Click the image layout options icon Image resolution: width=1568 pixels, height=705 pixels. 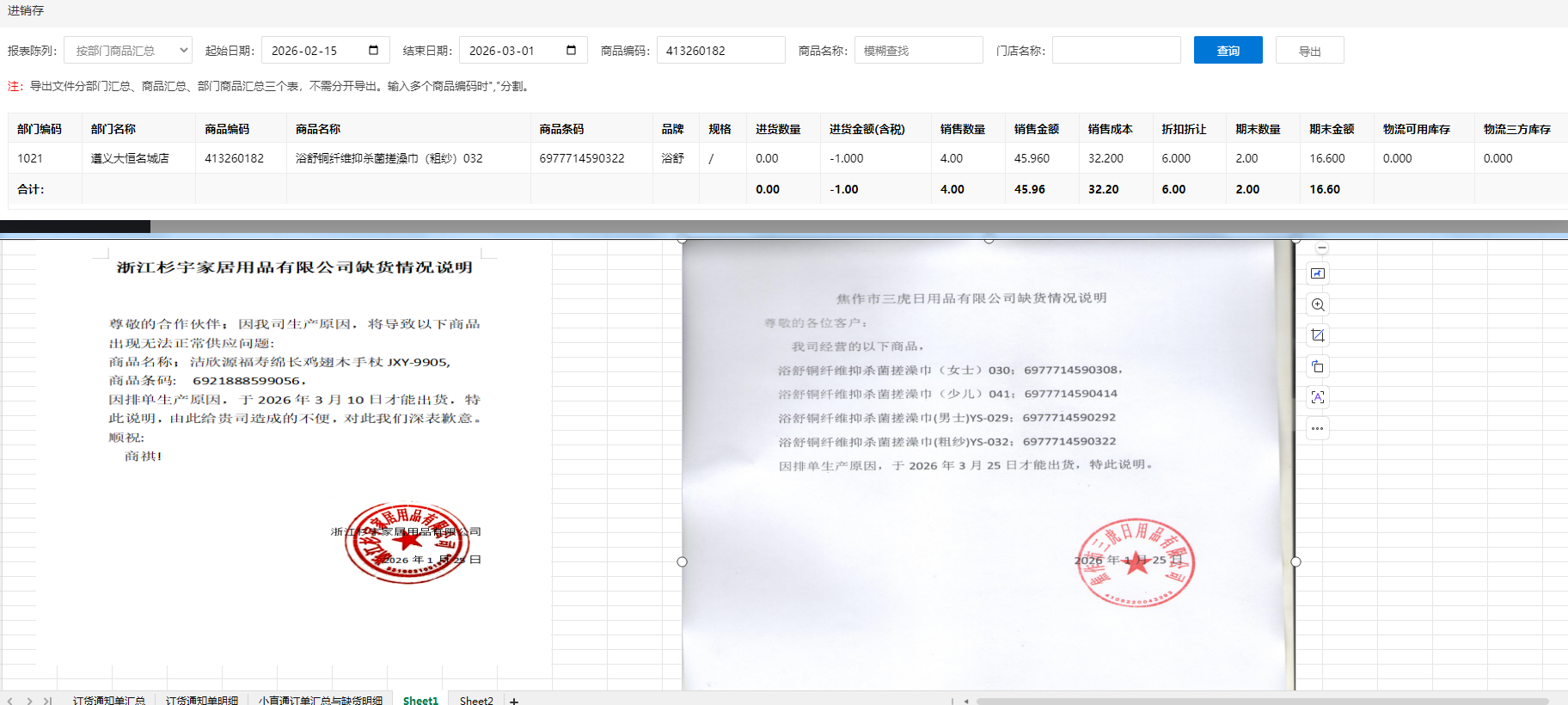1317,273
